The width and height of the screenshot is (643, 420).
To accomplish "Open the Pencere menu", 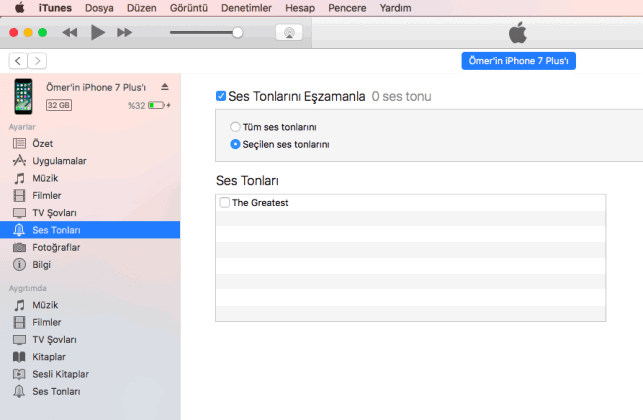I will (347, 8).
